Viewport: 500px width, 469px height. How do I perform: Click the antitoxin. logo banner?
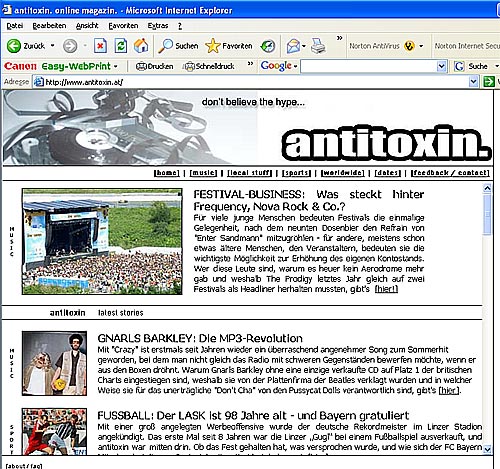point(387,143)
